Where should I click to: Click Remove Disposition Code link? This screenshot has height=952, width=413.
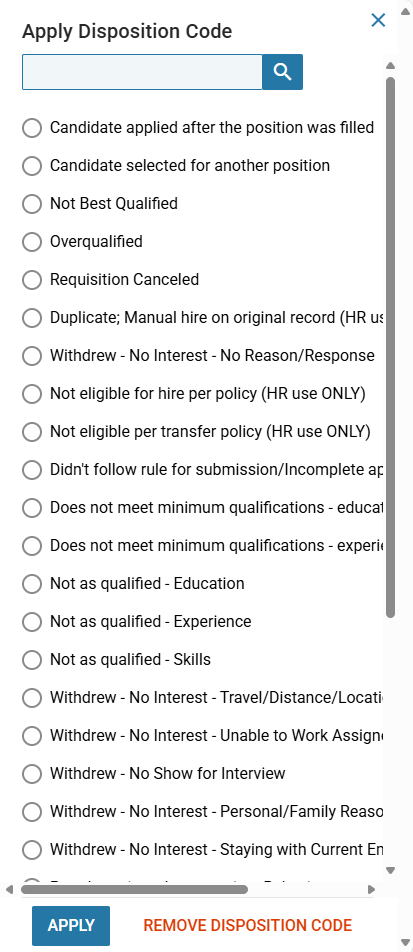click(x=248, y=925)
